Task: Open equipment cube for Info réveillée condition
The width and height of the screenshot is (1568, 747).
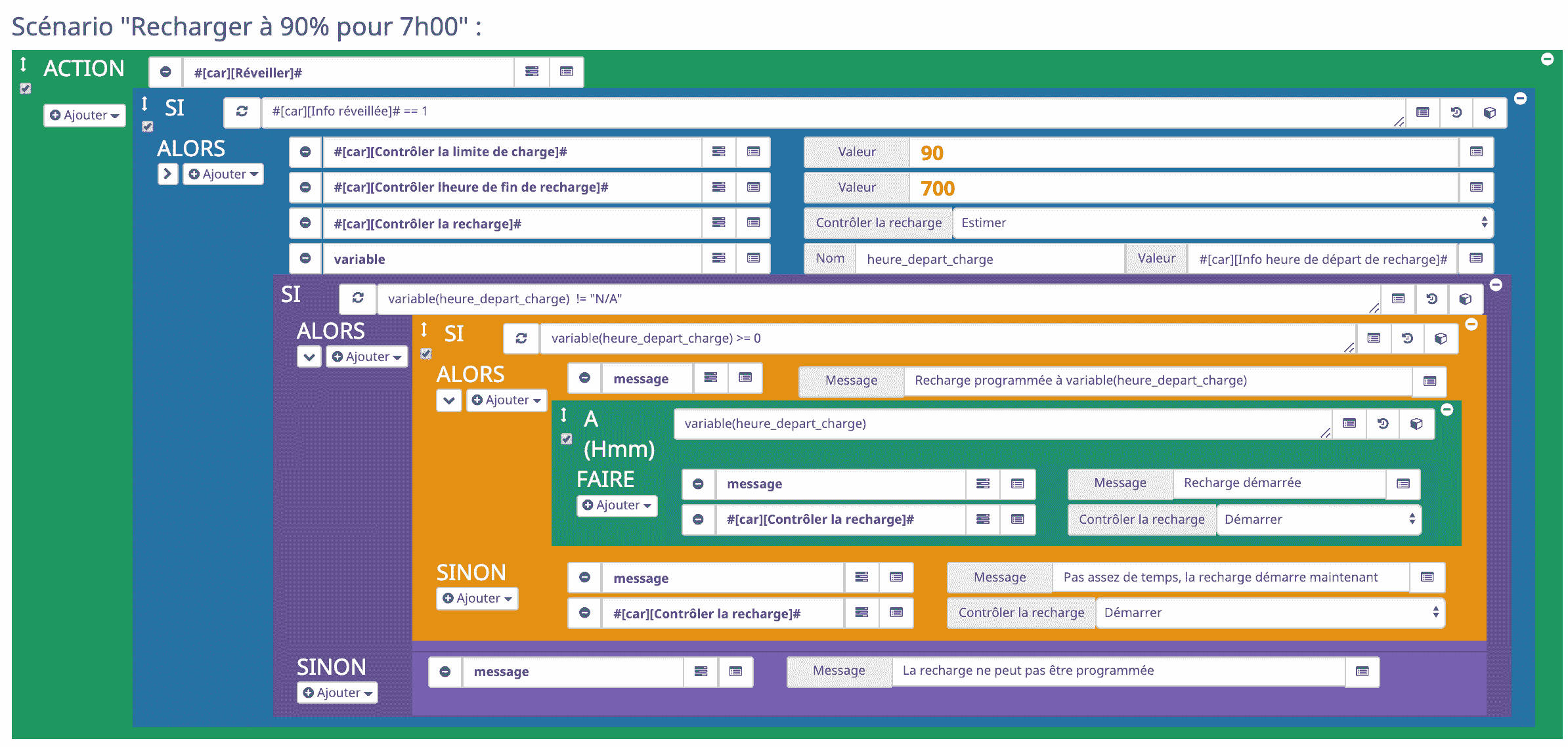Action: click(1489, 112)
